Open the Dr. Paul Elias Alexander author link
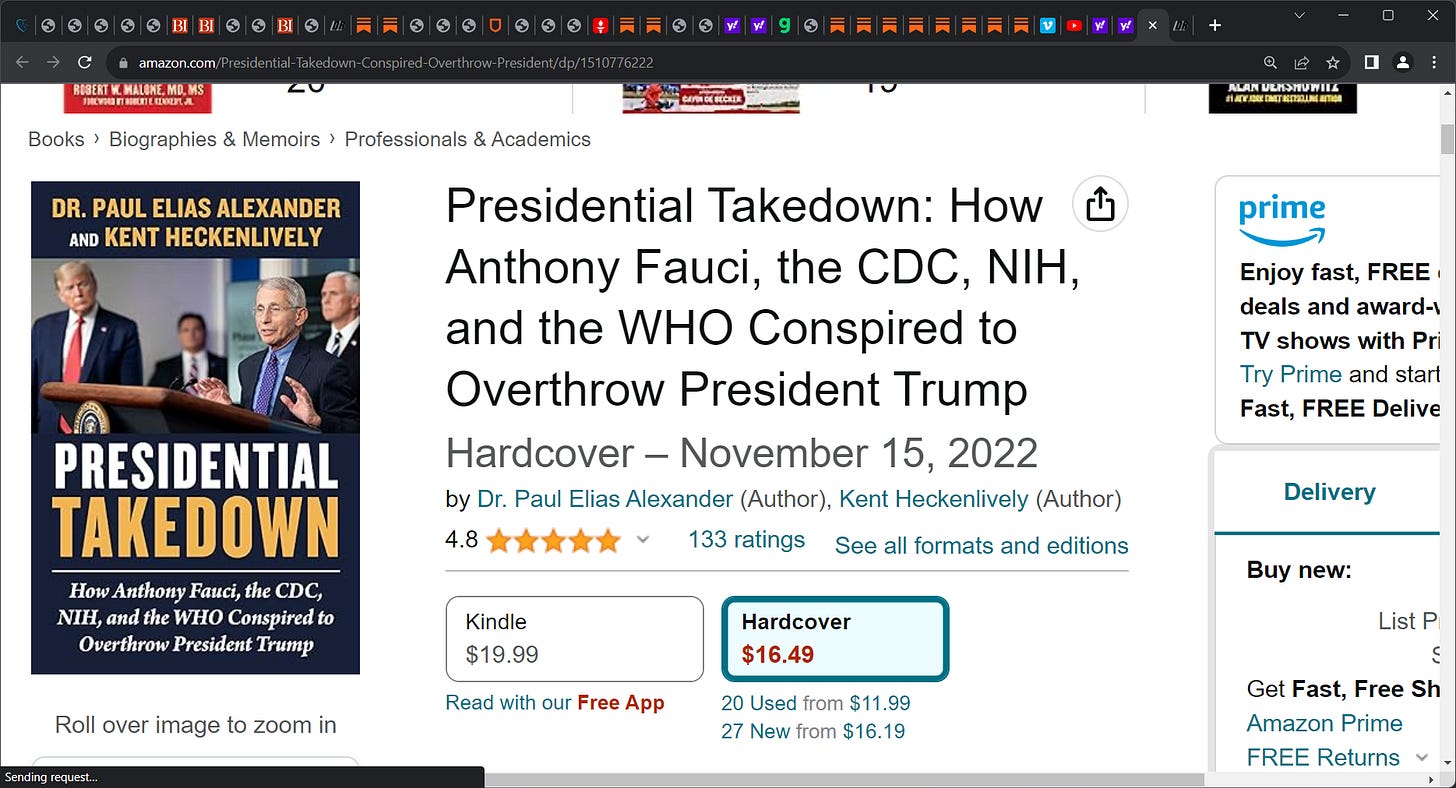The height and width of the screenshot is (788, 1456). click(x=605, y=499)
